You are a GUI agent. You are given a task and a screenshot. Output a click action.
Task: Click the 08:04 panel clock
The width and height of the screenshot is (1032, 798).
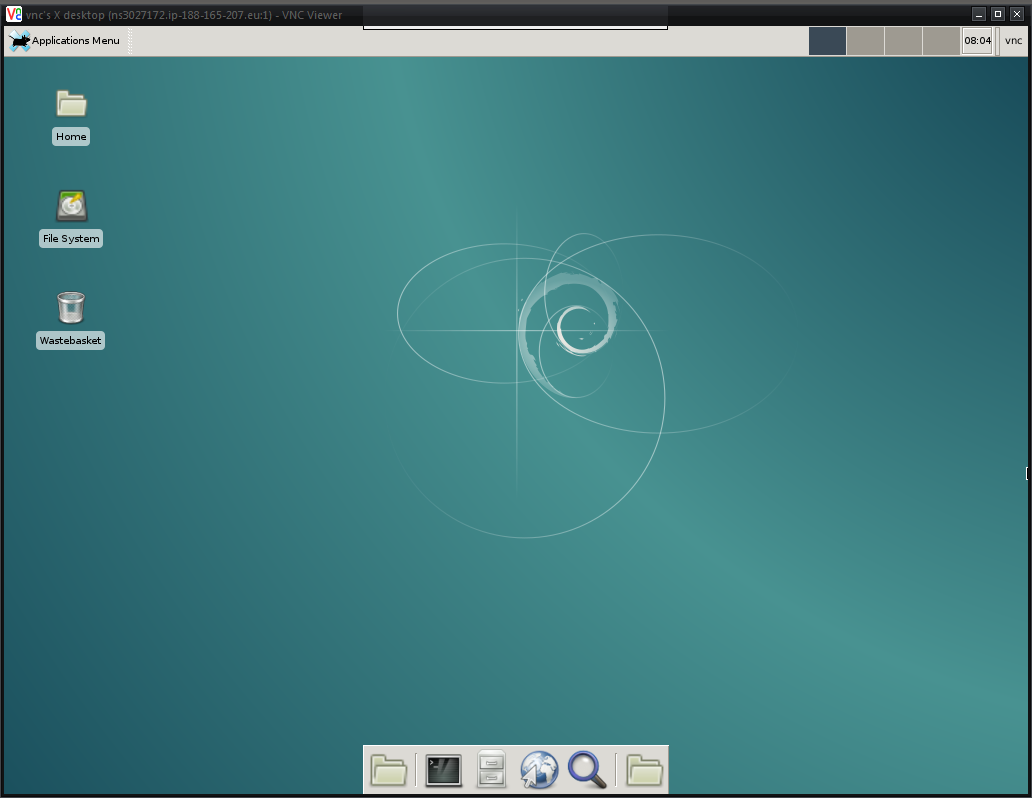click(977, 41)
